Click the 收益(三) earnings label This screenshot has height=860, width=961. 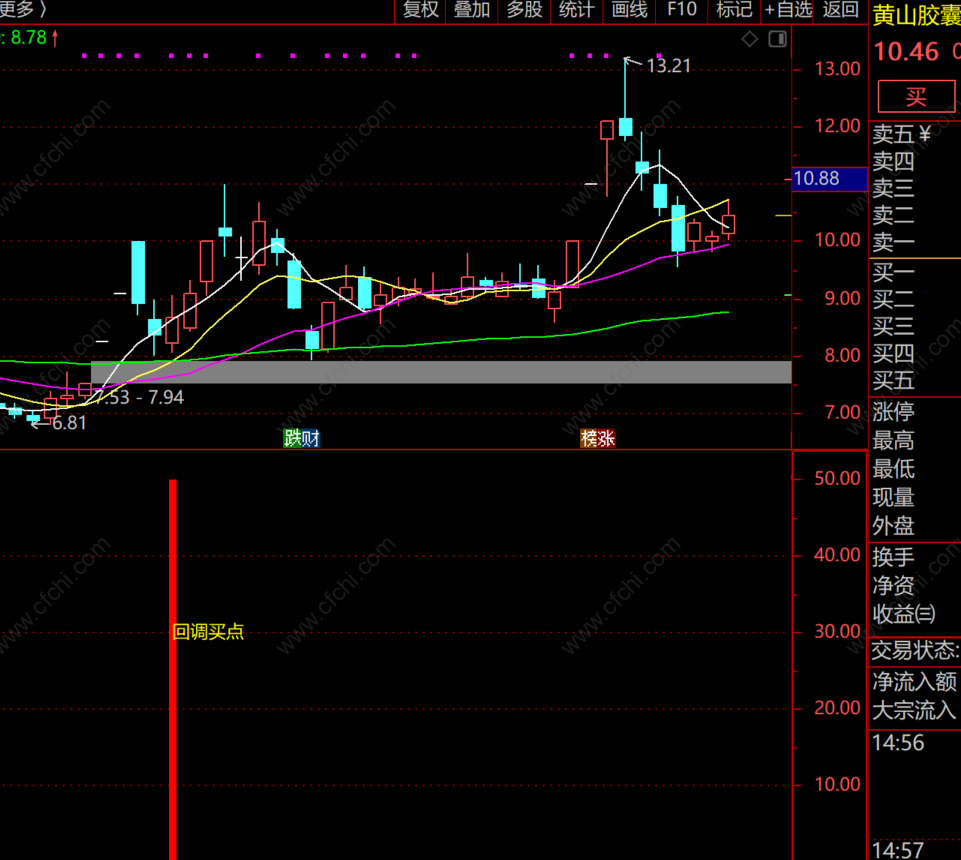coord(904,614)
